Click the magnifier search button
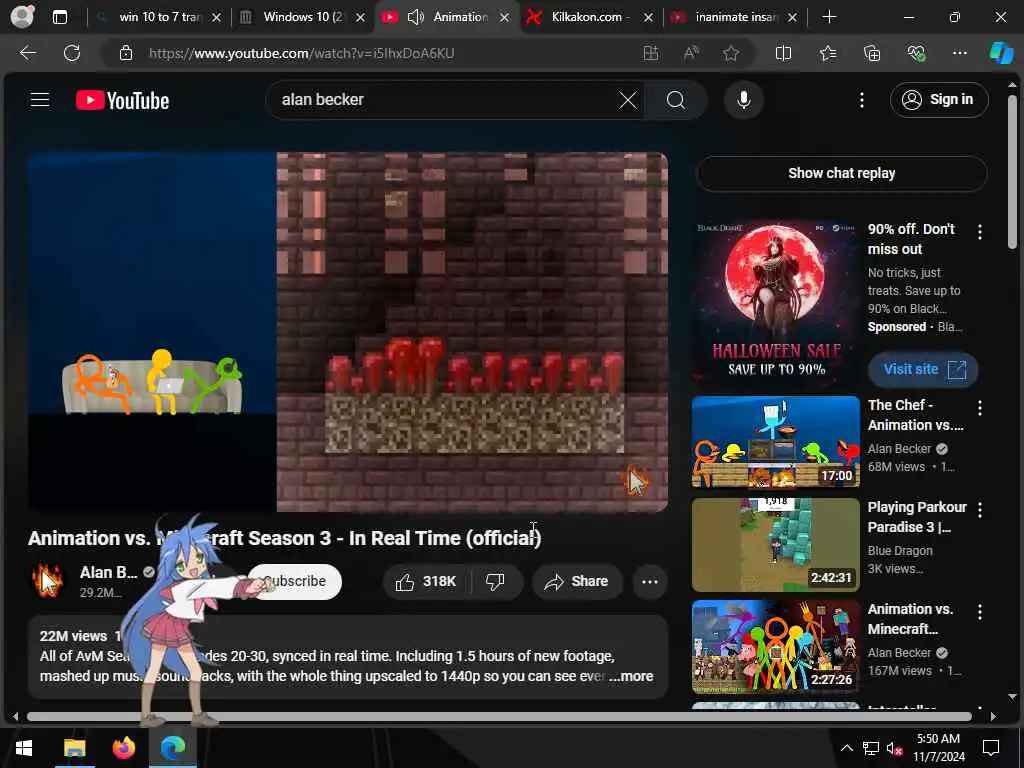Viewport: 1024px width, 768px height. (676, 100)
